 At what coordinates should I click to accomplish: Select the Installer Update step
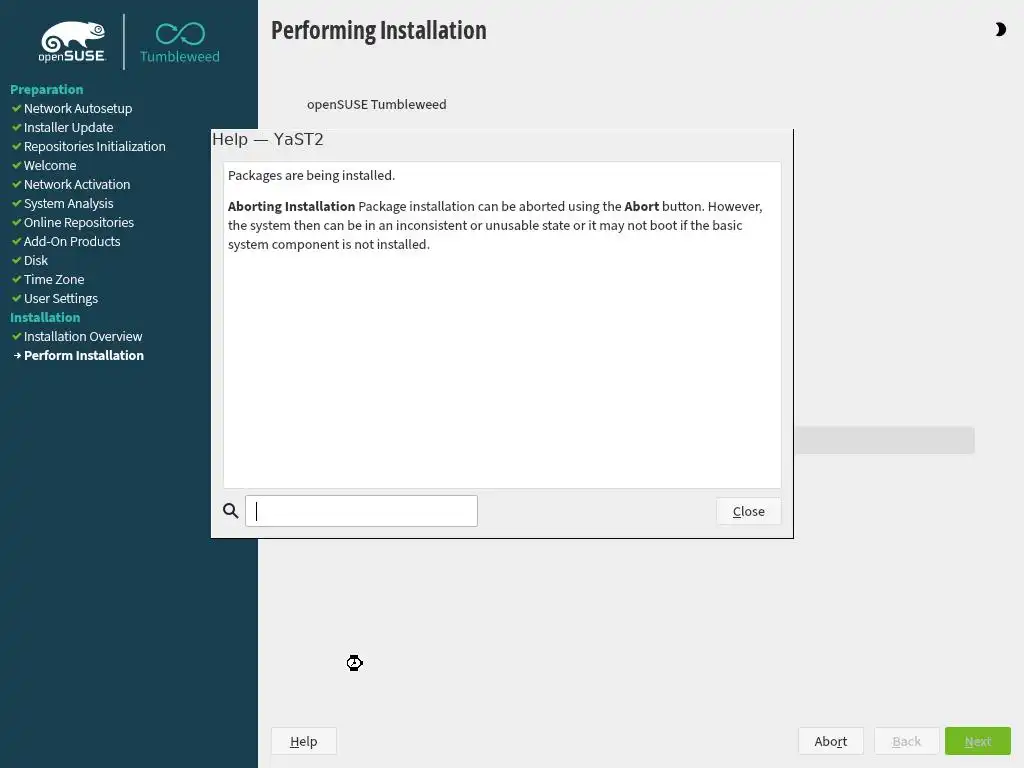click(69, 127)
